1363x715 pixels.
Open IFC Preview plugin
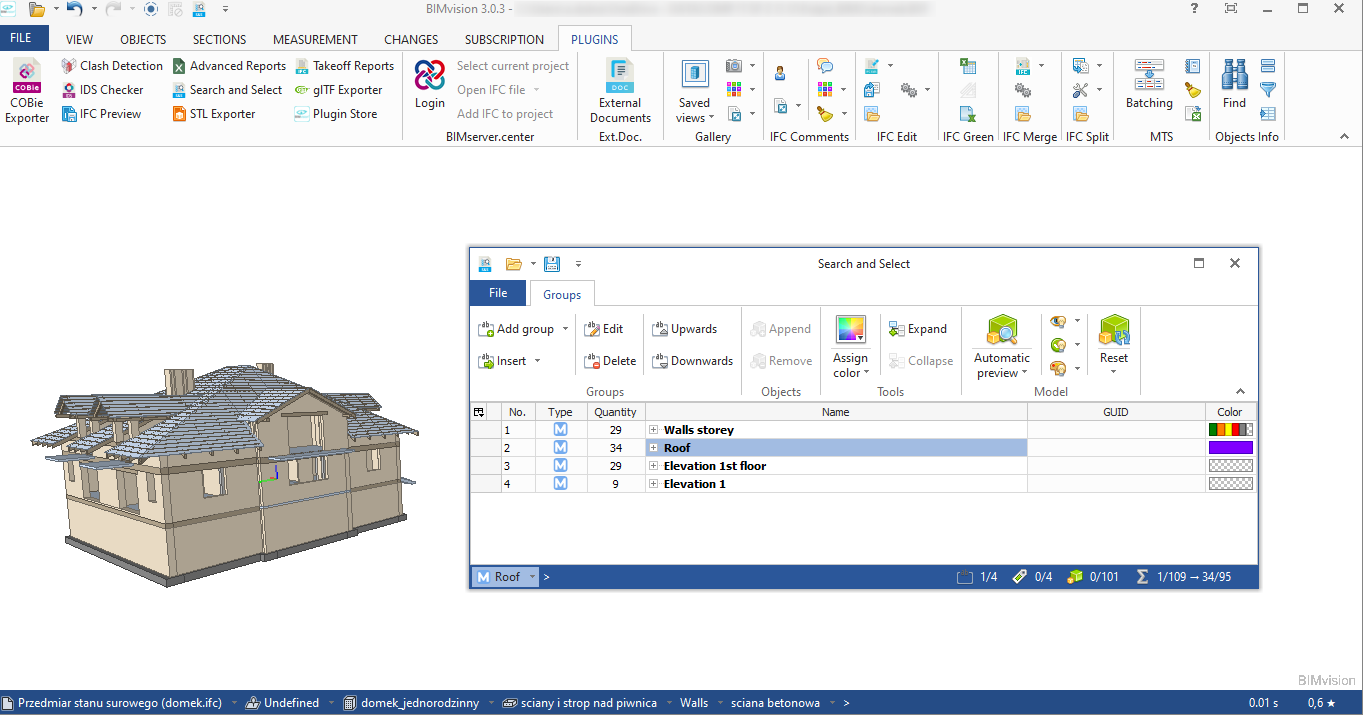pyautogui.click(x=100, y=114)
